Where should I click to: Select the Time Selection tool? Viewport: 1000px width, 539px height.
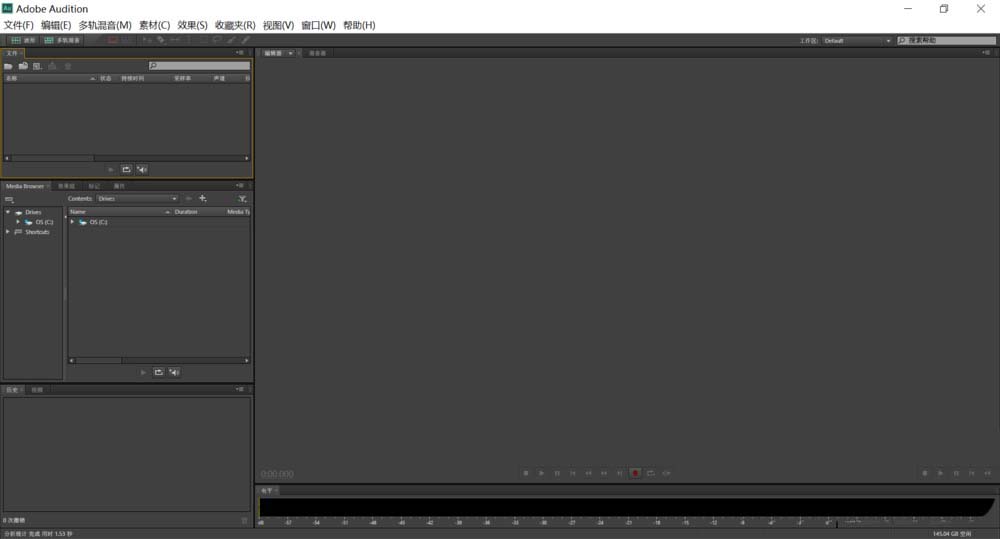click(x=189, y=40)
